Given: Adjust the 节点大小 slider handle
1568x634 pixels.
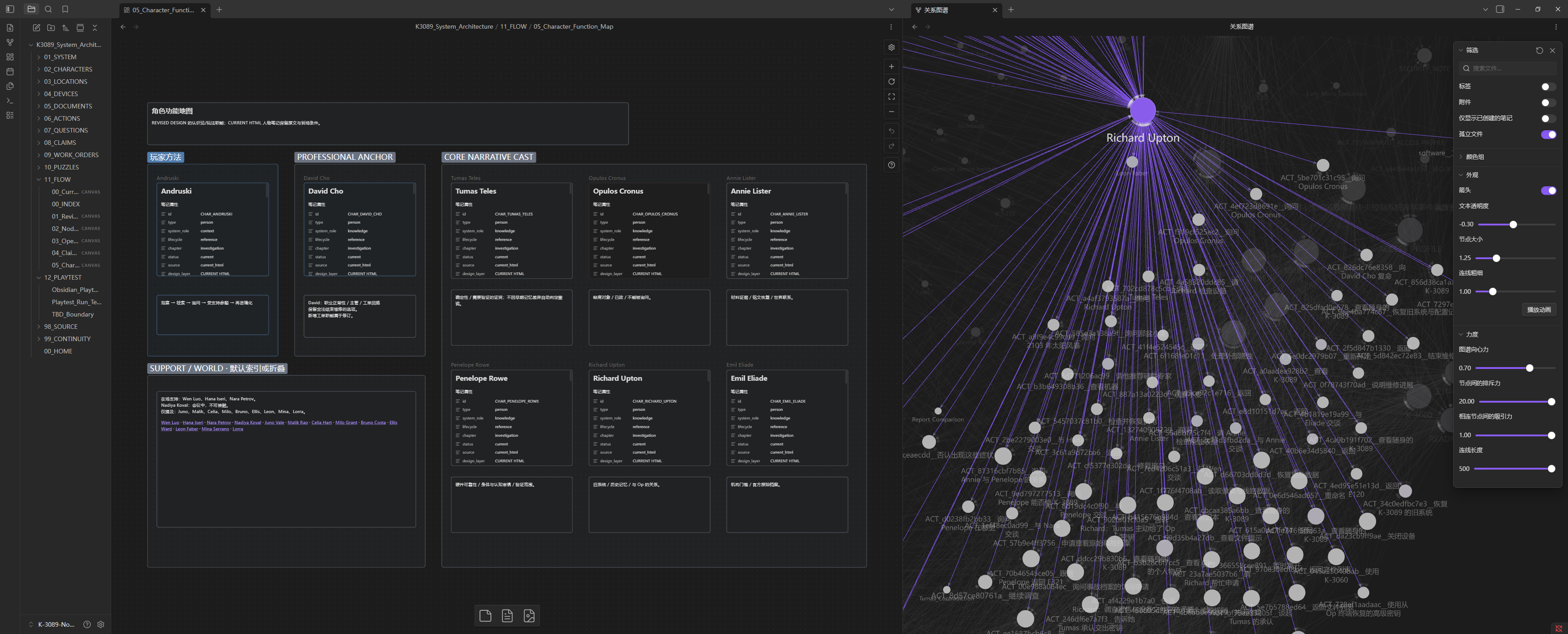Looking at the screenshot, I should (1496, 259).
